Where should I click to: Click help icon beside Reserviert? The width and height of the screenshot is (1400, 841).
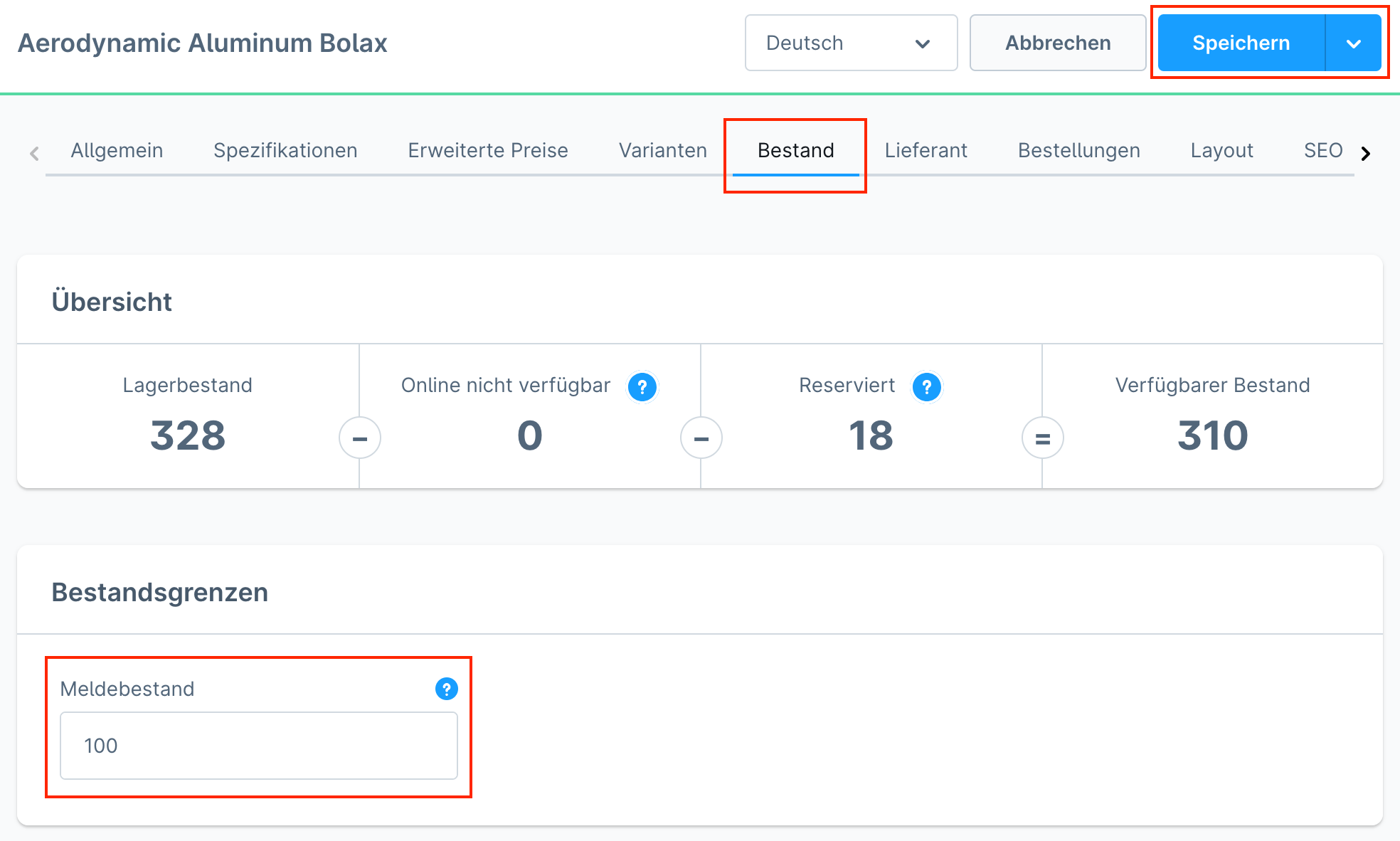point(926,387)
